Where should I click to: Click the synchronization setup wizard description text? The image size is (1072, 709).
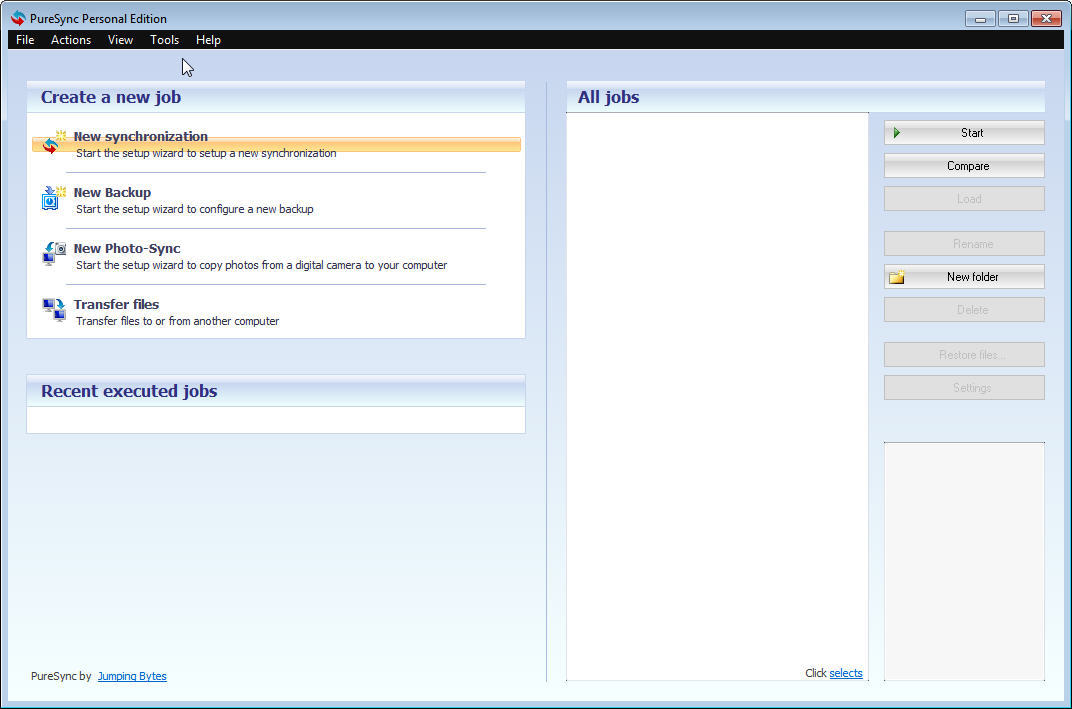[x=206, y=152]
